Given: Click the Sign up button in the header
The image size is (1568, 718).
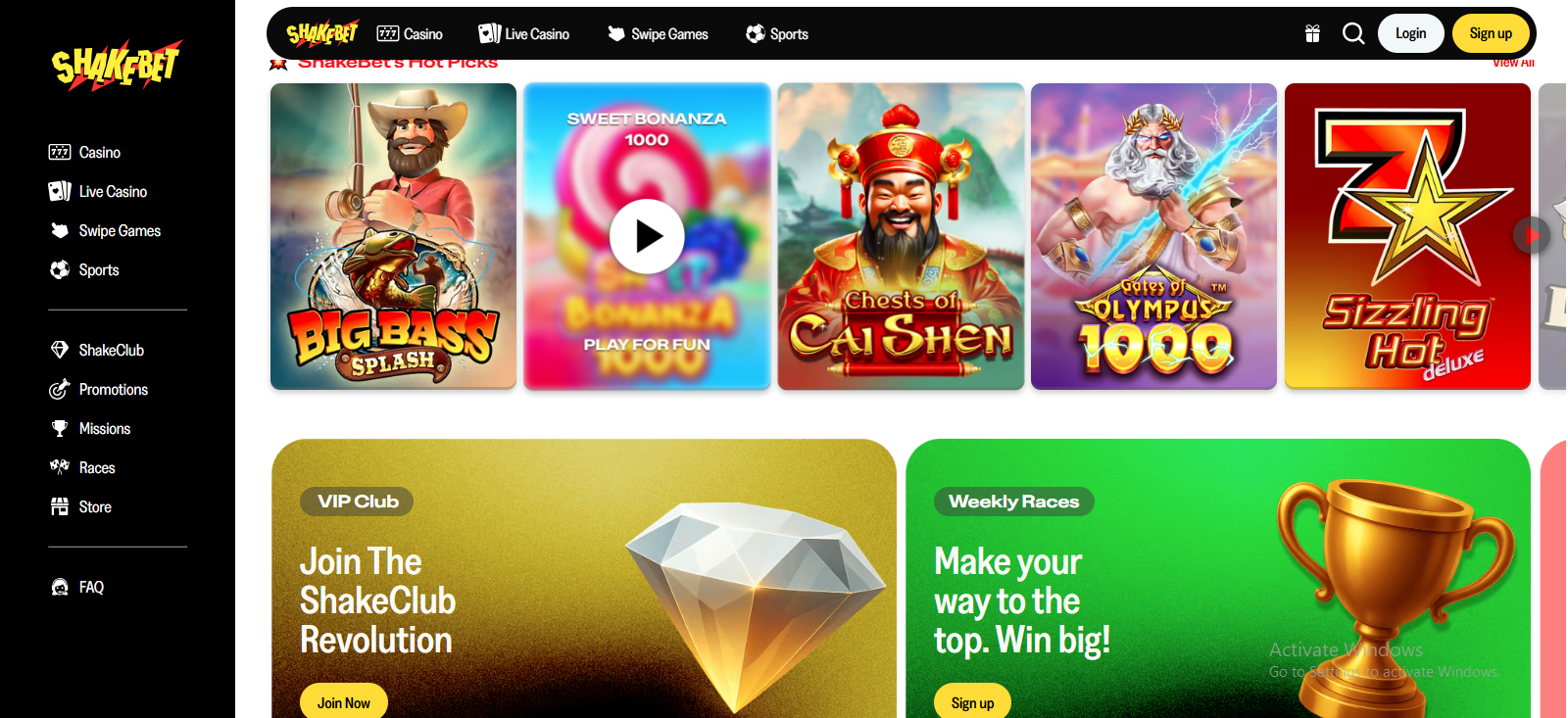Looking at the screenshot, I should tap(1491, 33).
